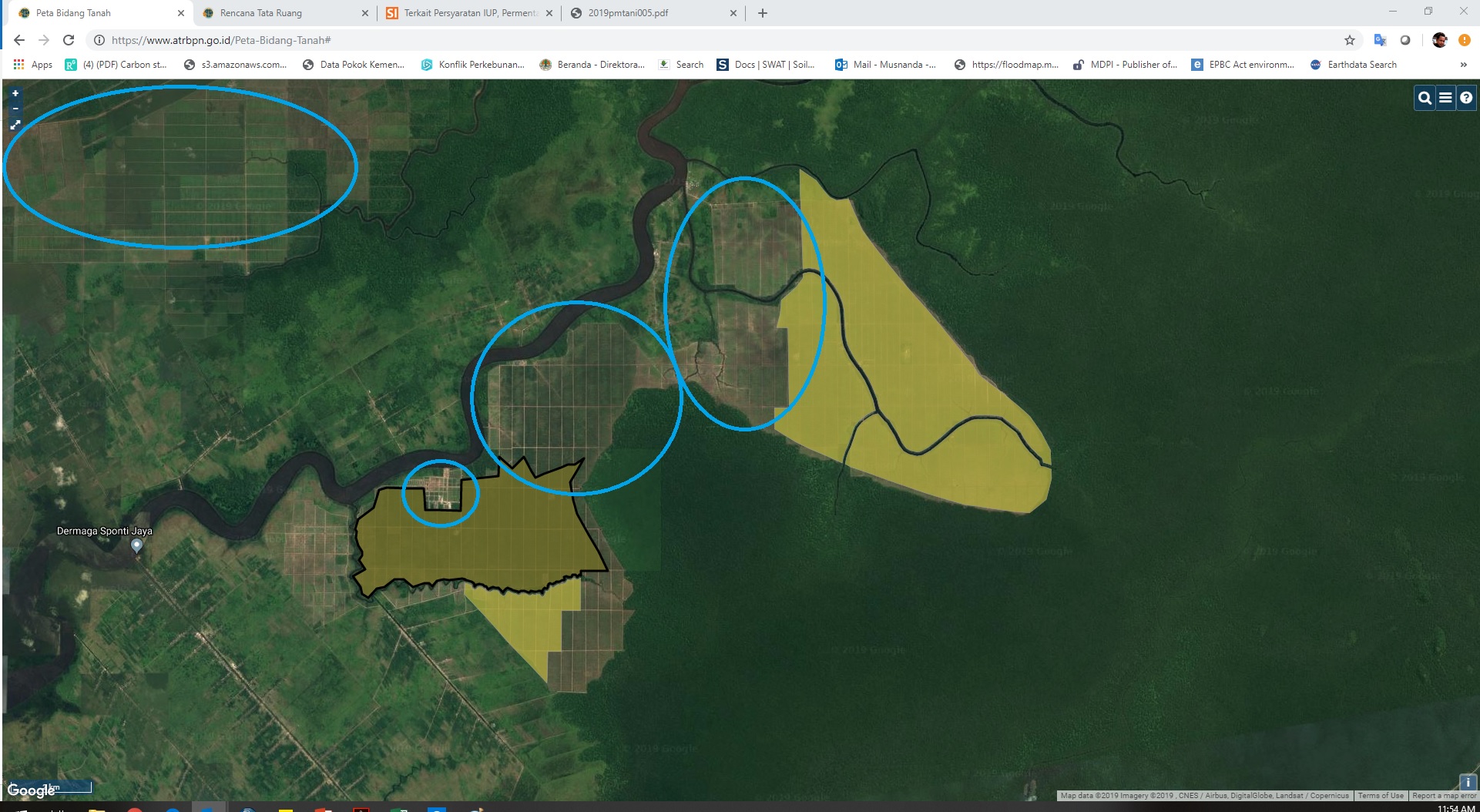Toggle fullscreen map view with expand arrows

click(x=15, y=125)
